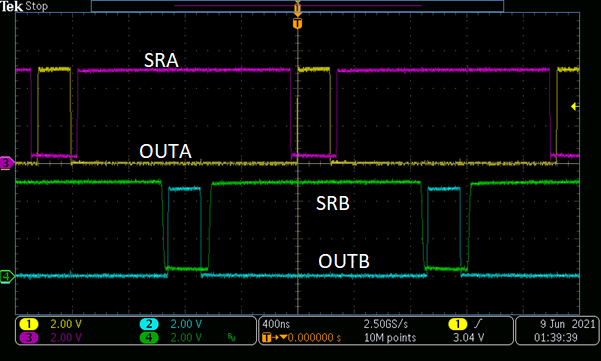Image resolution: width=601 pixels, height=361 pixels.
Task: Click the 0.000000 s delay readout
Action: coord(314,338)
